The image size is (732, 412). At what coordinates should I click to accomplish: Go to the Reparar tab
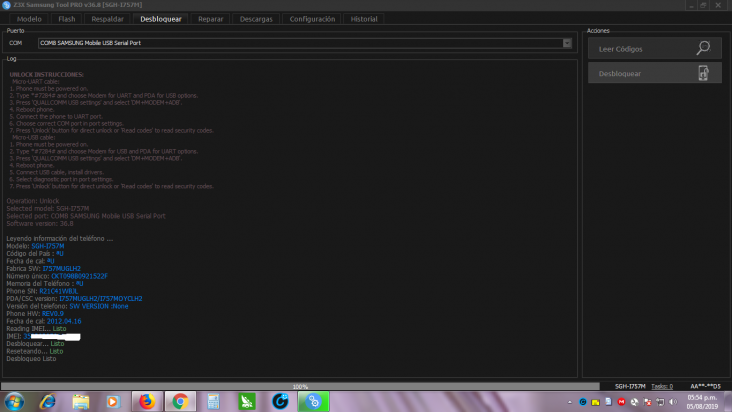pos(211,19)
